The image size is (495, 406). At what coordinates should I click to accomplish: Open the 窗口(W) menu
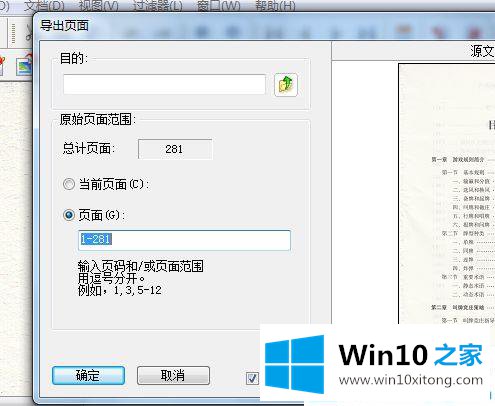(219, 6)
